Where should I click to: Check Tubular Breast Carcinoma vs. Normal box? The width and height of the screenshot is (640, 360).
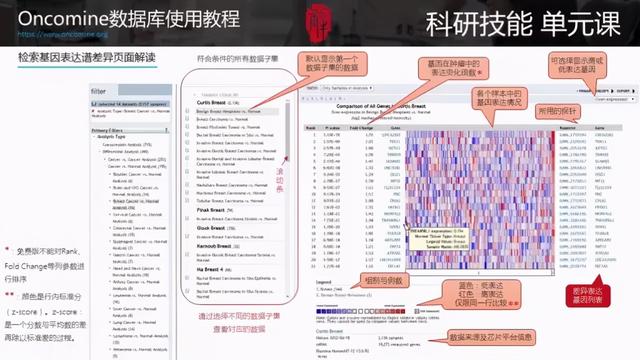click(187, 201)
